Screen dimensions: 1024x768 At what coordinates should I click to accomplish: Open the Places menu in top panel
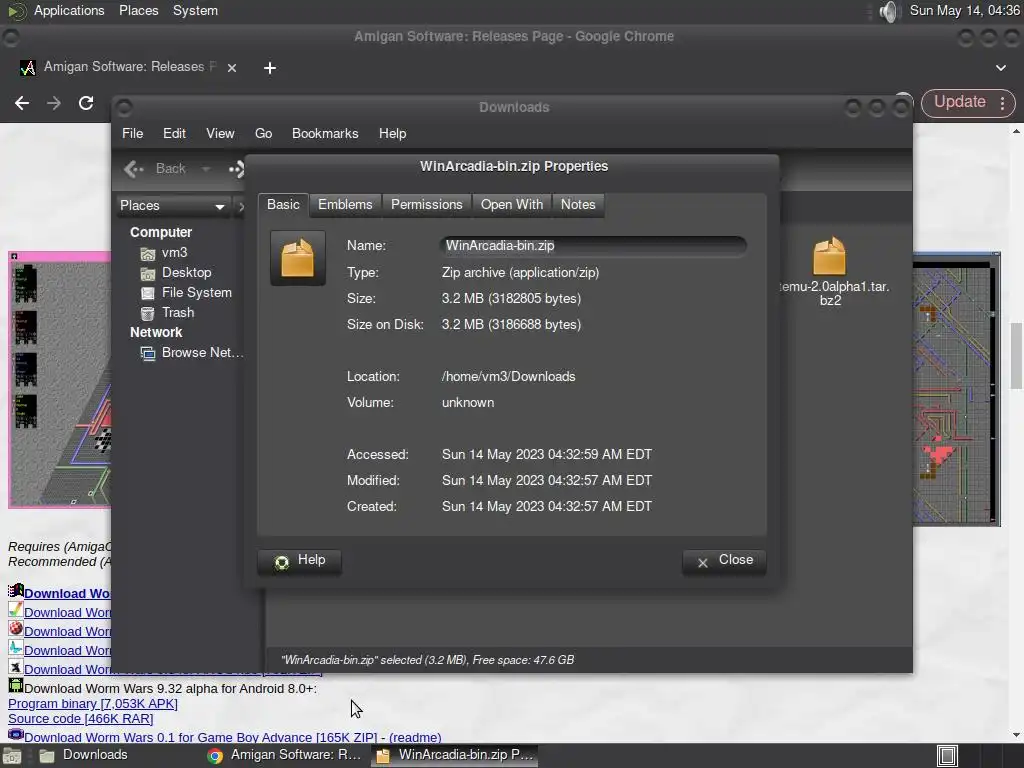tap(138, 10)
